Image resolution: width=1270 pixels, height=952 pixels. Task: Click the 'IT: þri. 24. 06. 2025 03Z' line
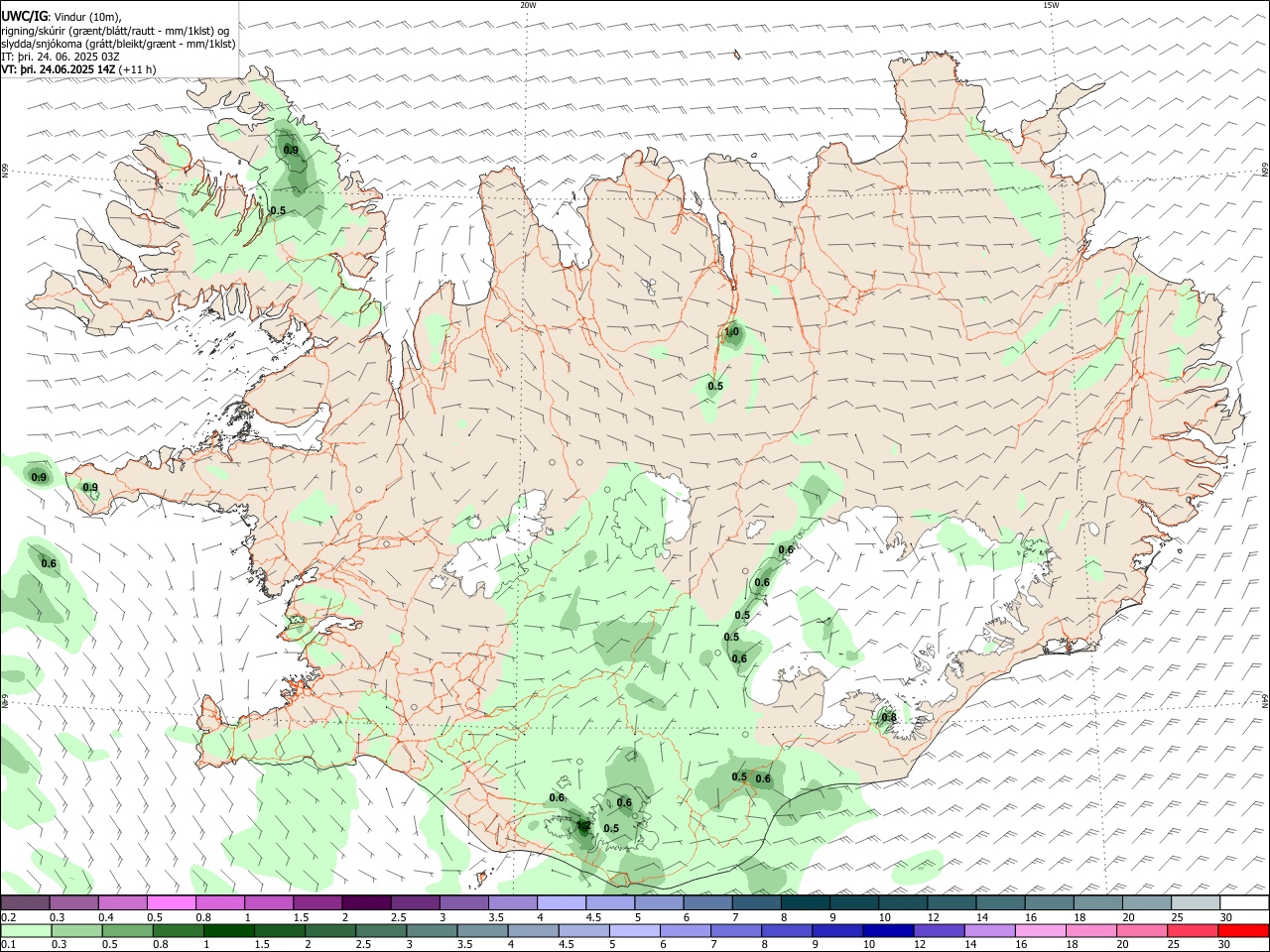pyautogui.click(x=61, y=57)
